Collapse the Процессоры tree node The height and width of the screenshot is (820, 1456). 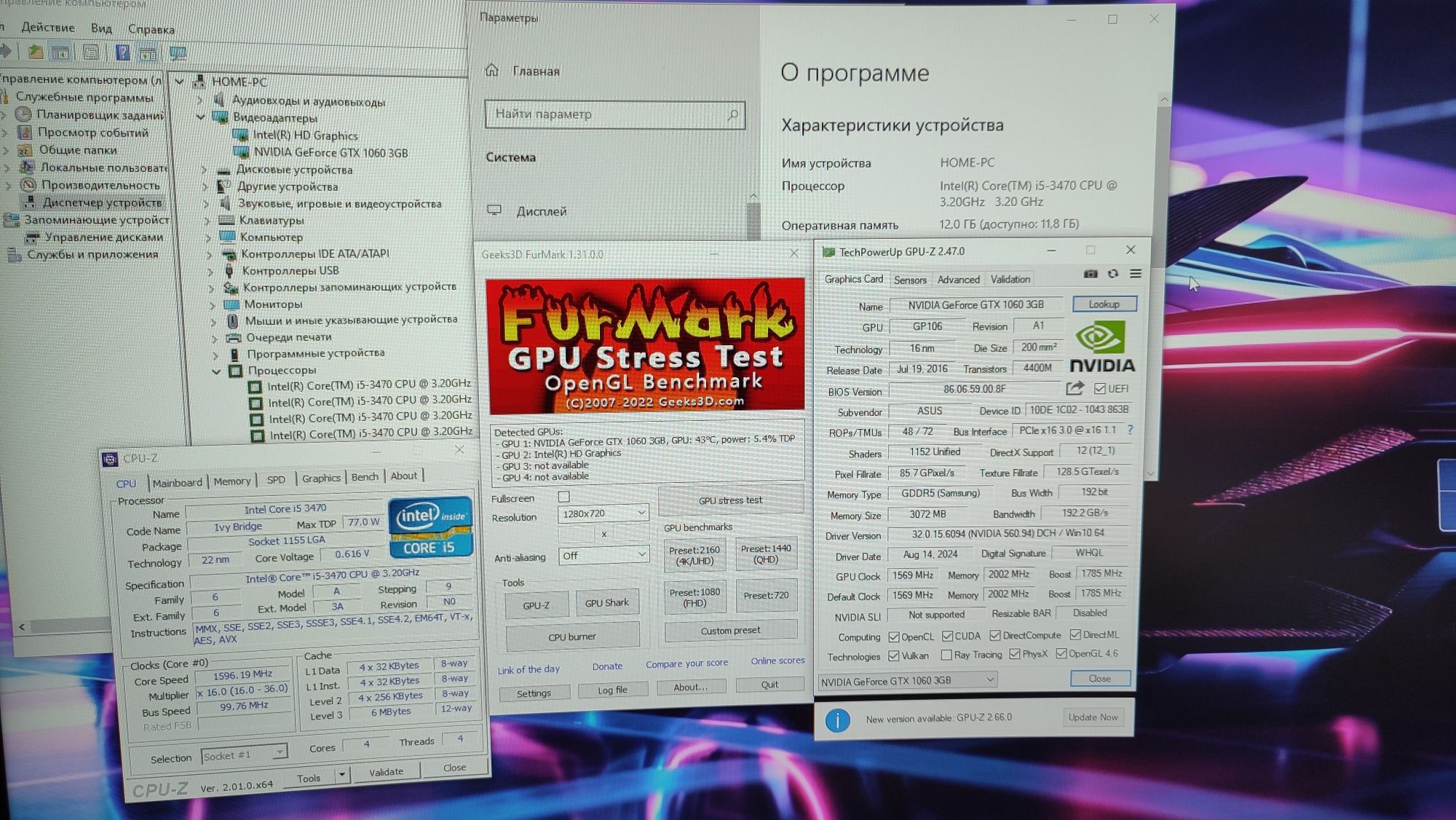pos(216,371)
